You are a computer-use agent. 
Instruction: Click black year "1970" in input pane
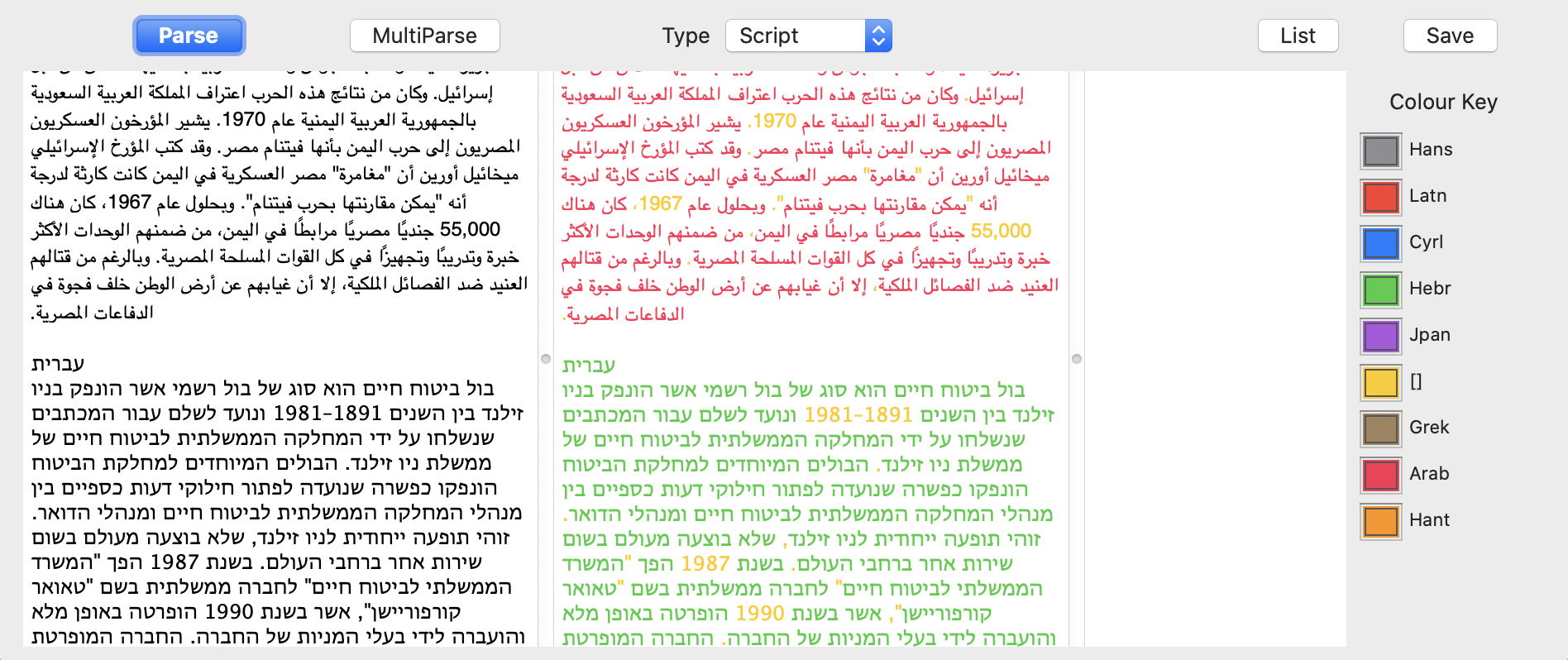244,119
